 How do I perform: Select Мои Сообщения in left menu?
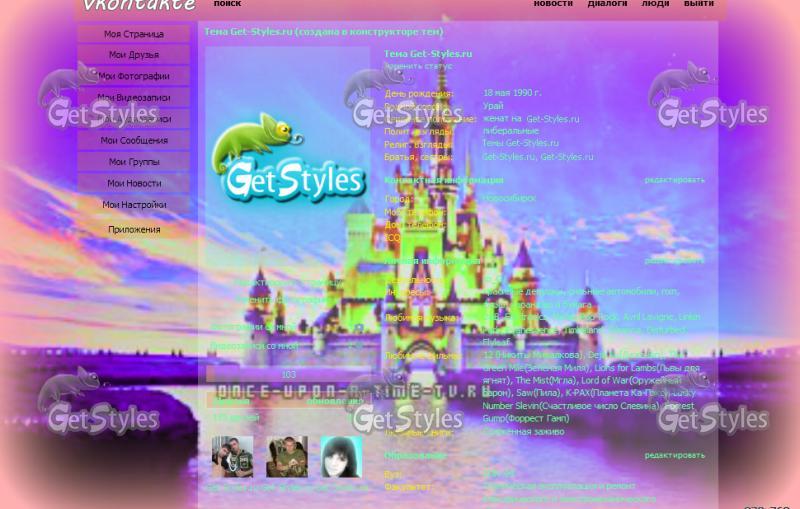[134, 140]
